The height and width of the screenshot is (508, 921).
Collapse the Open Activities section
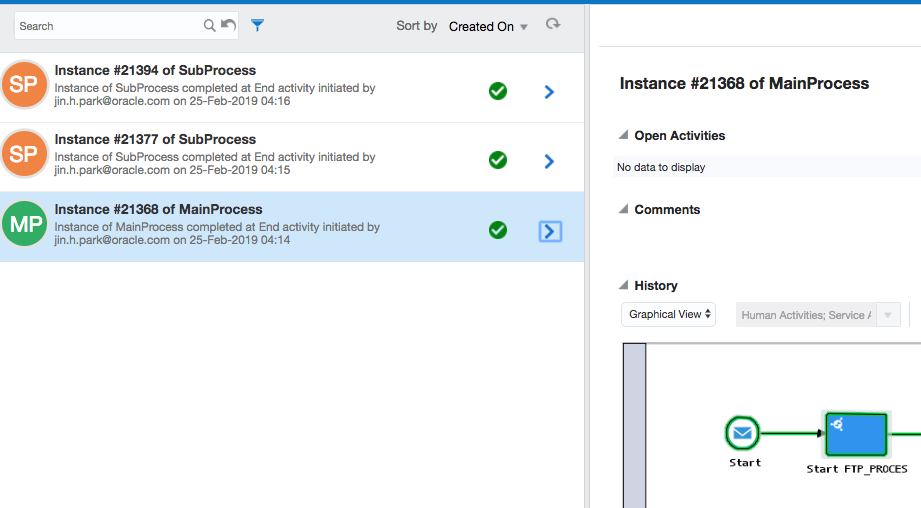click(623, 136)
